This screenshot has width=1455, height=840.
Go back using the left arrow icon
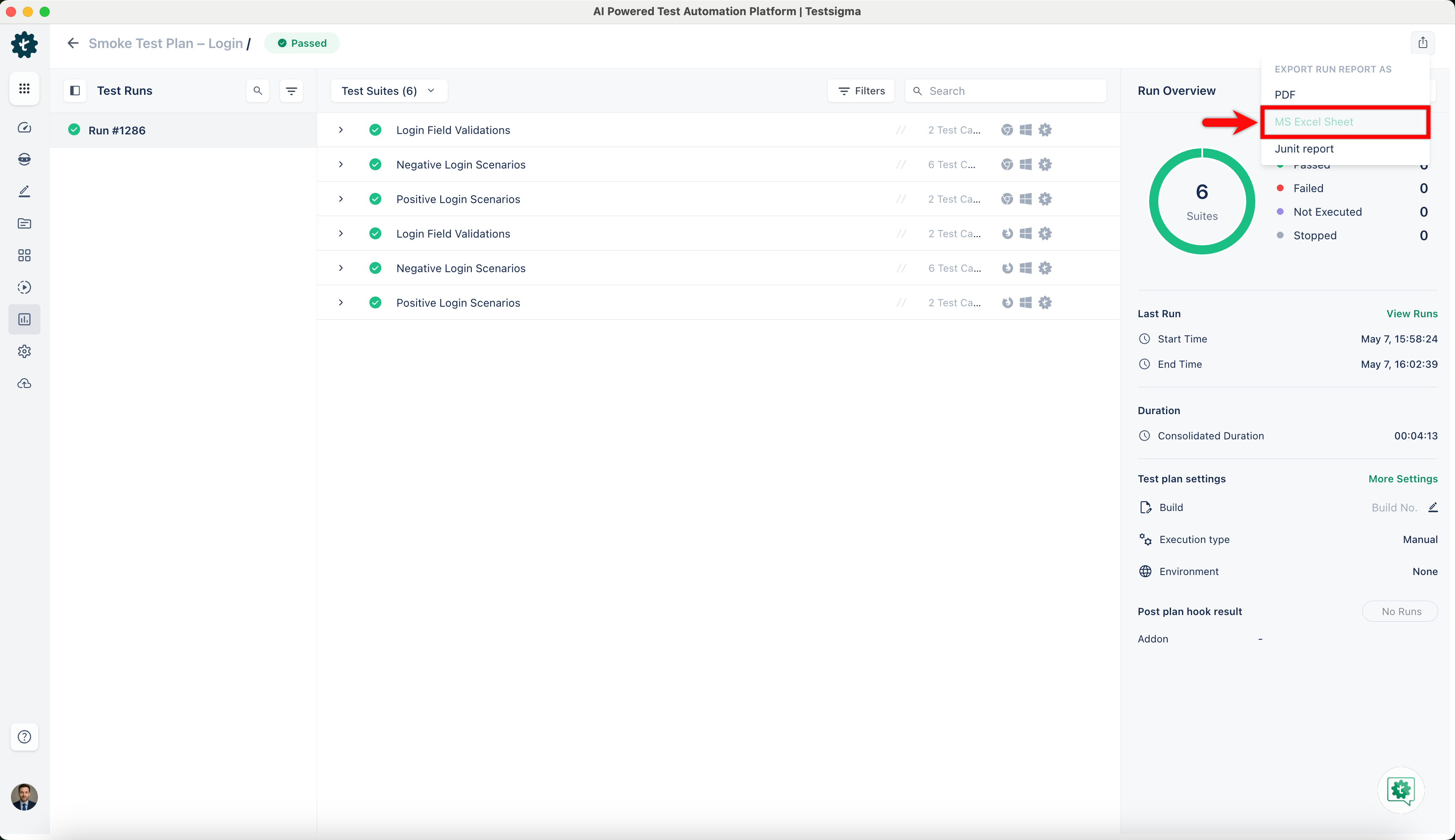click(x=73, y=43)
